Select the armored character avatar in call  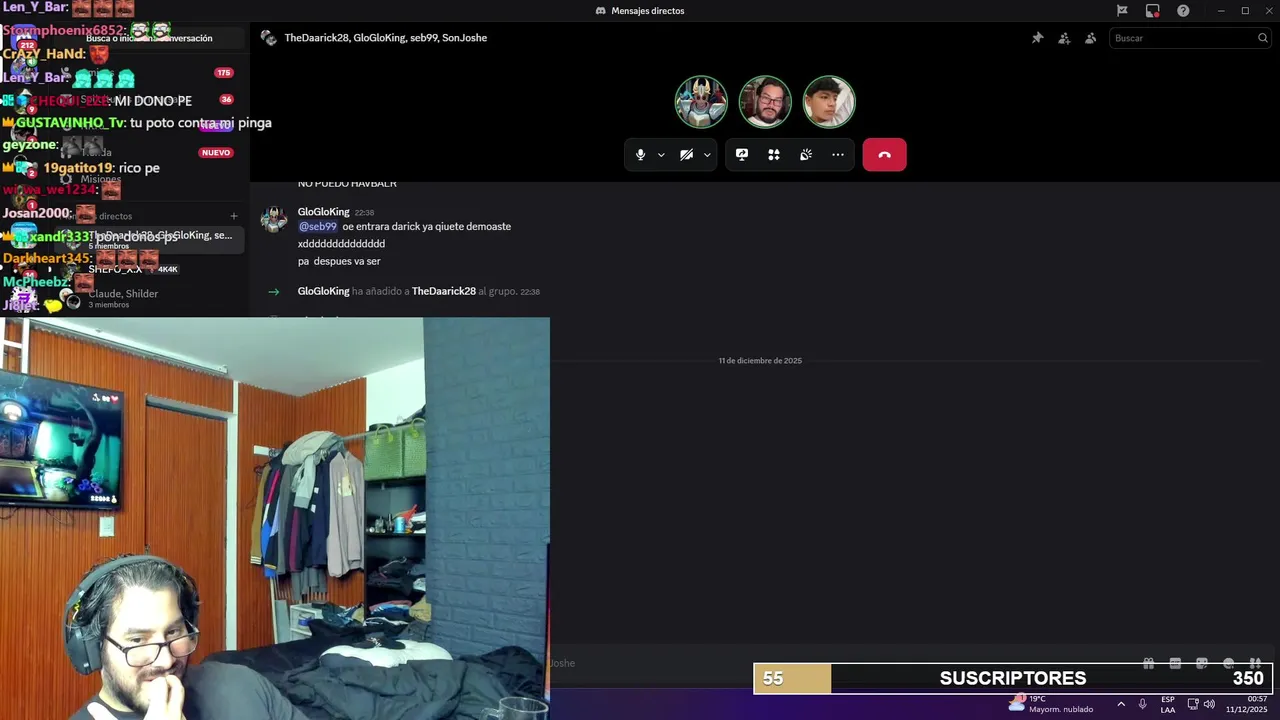[701, 102]
